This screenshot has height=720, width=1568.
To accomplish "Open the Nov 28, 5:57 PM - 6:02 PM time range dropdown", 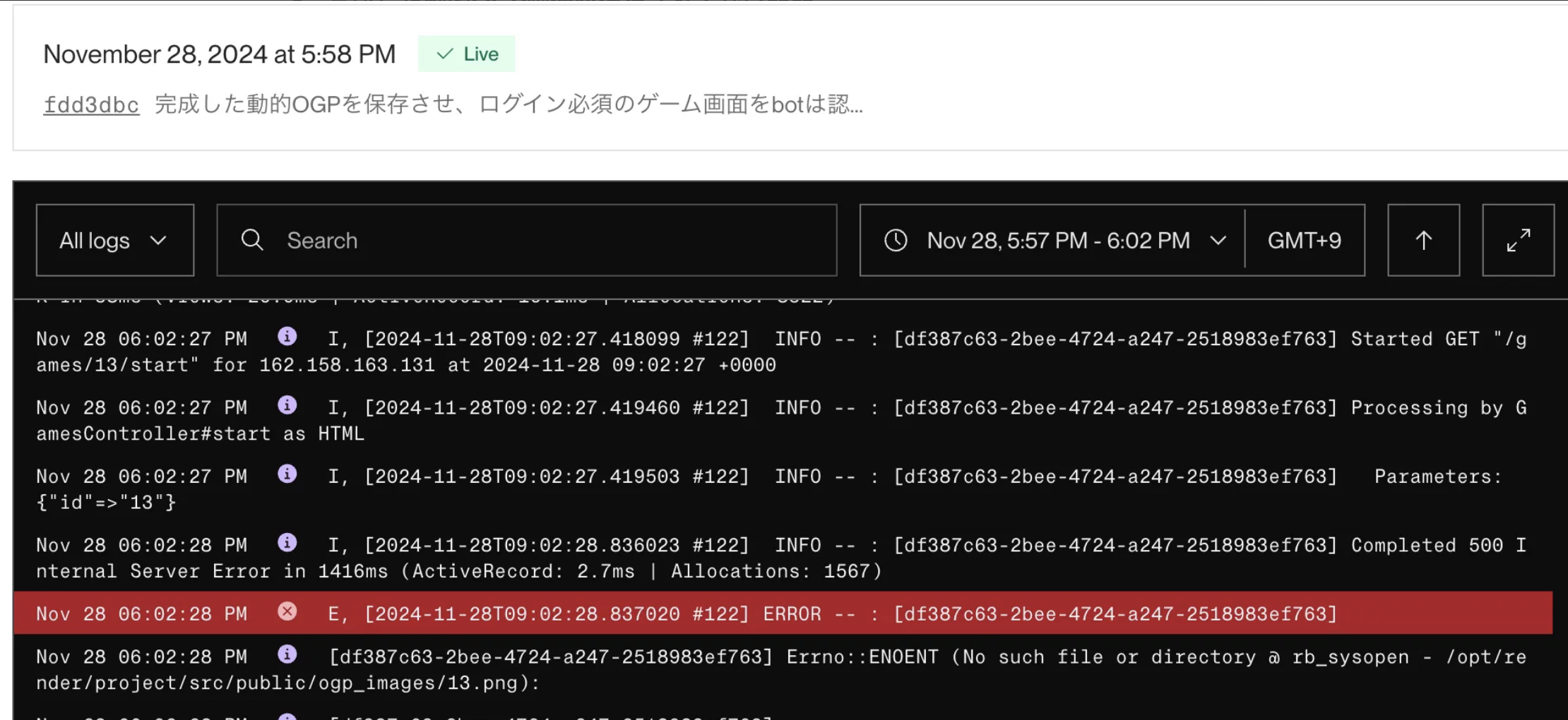I will point(1052,240).
